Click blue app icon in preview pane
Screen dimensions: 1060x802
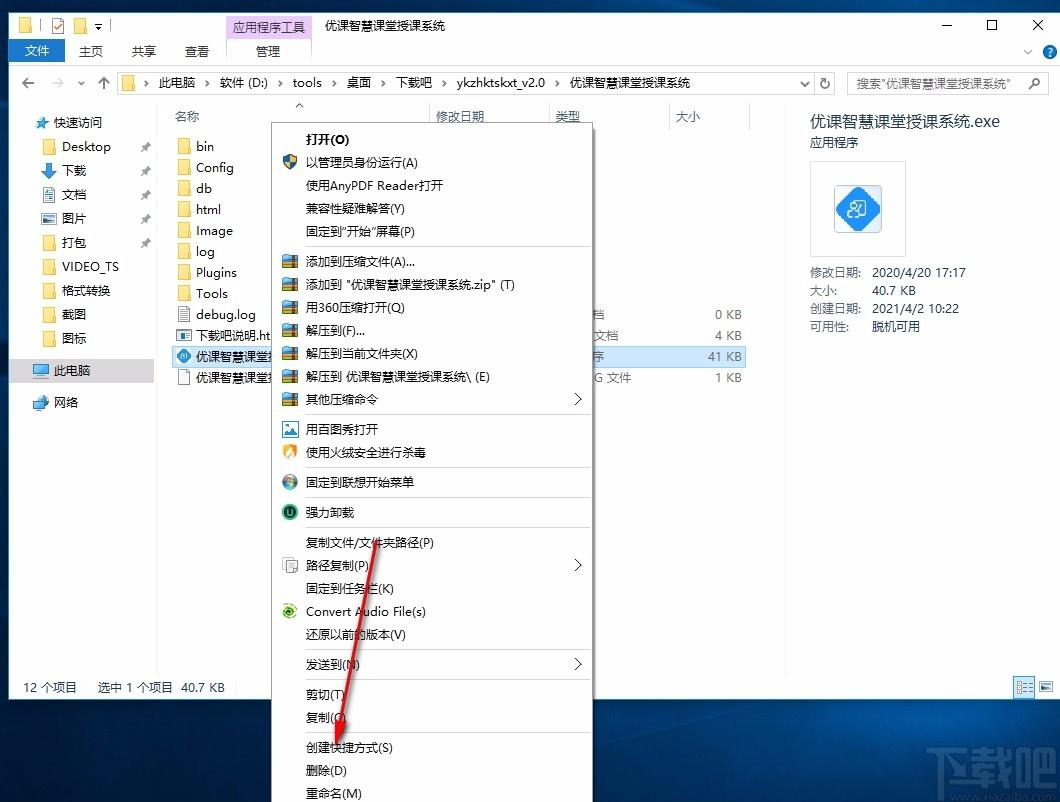pyautogui.click(x=857, y=208)
